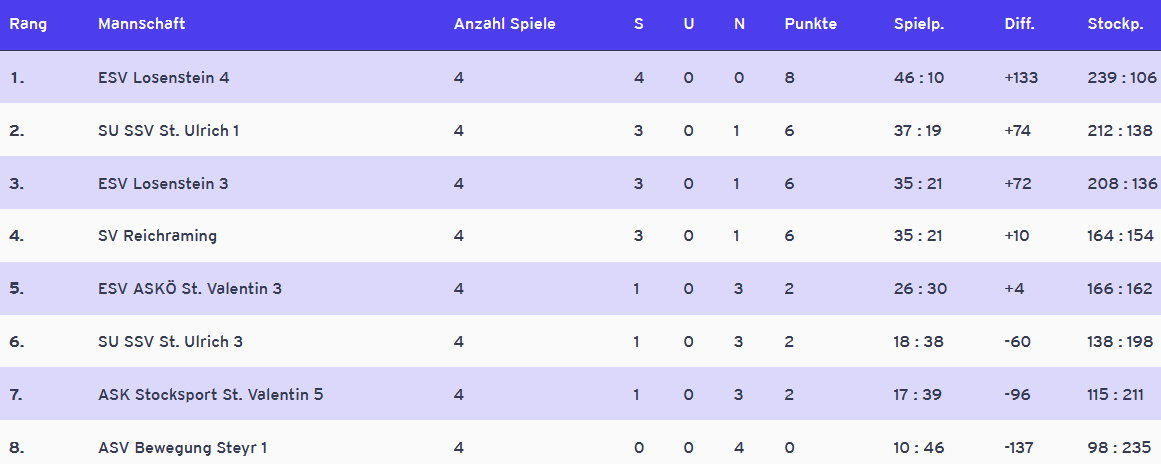The width and height of the screenshot is (1161, 464).
Task: Click the +133 difference value
Action: pyautogui.click(x=1022, y=77)
